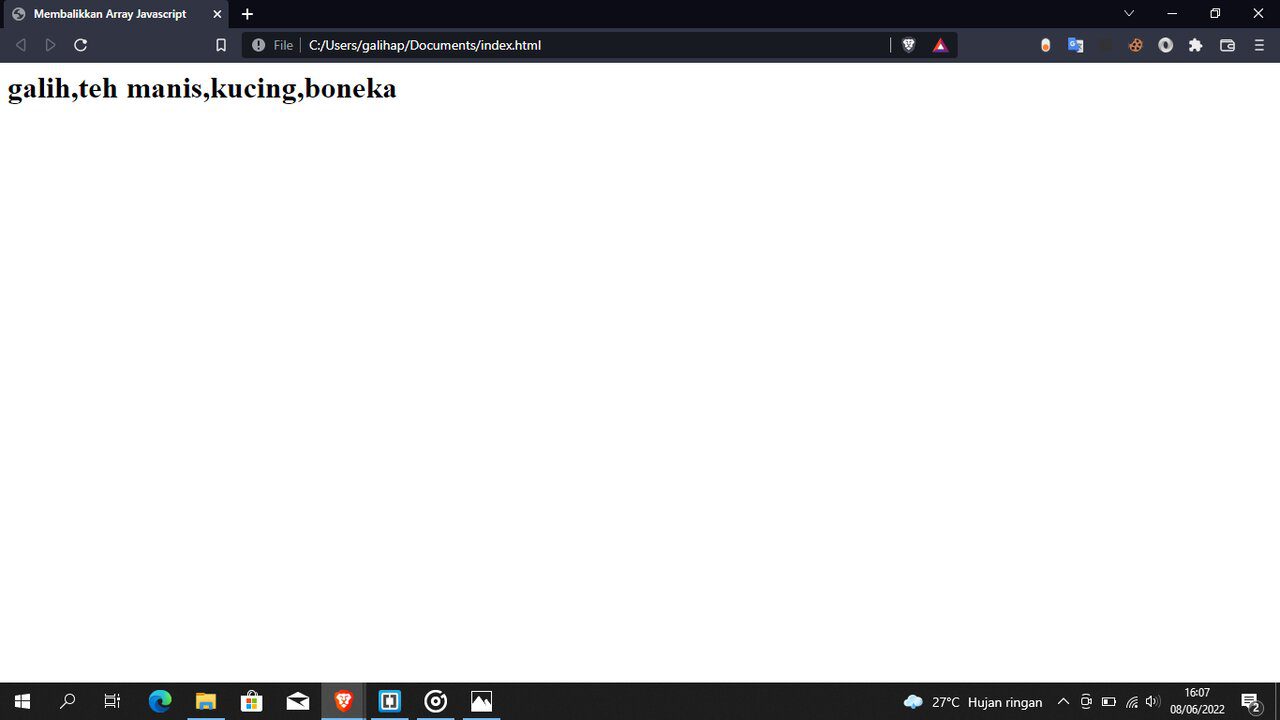The height and width of the screenshot is (720, 1280).
Task: Open the Extensions puzzle menu
Action: pos(1195,45)
